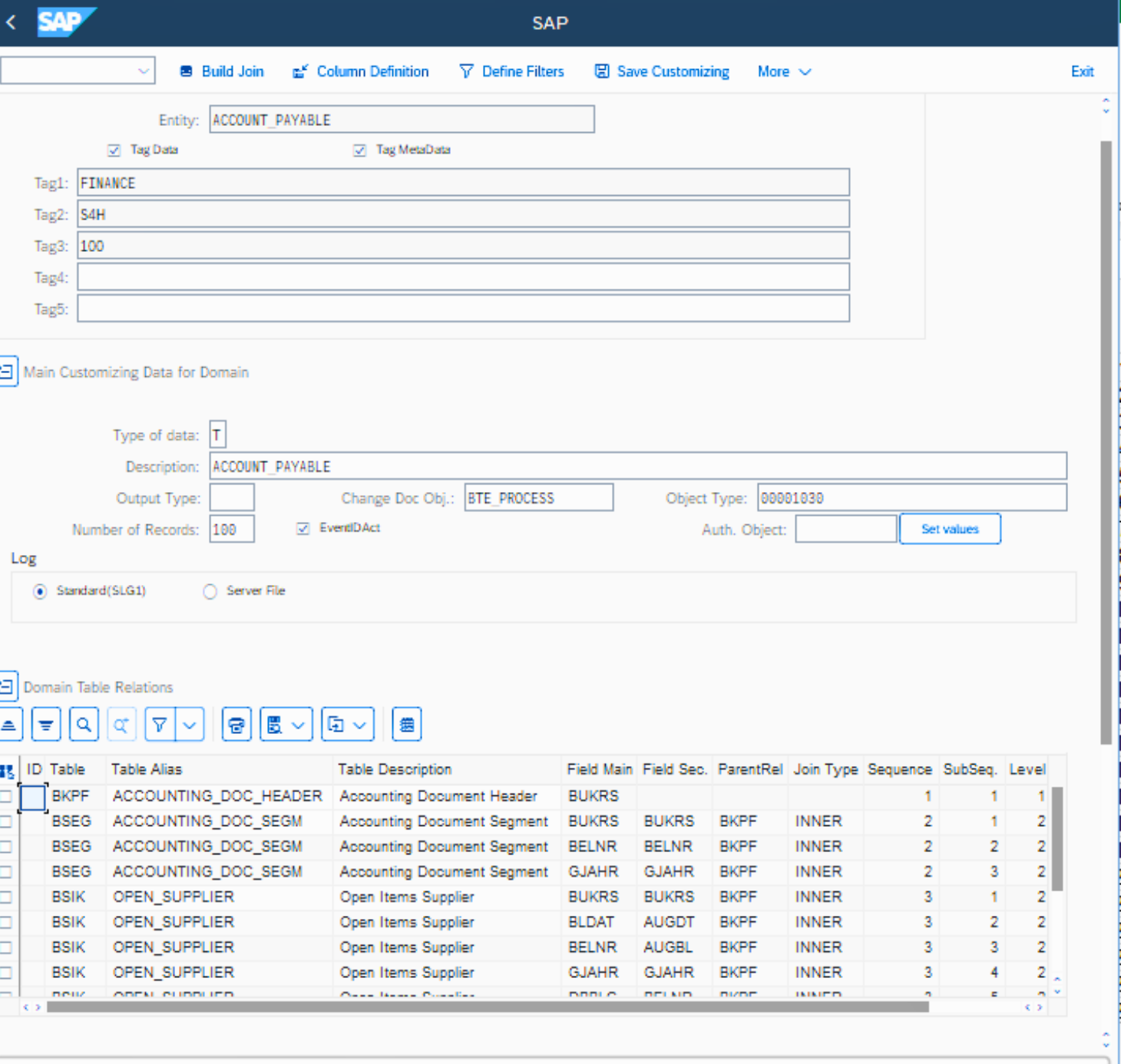Click the sort descending icon in table toolbar
Screen dimensions: 1121x1064
(x=46, y=725)
